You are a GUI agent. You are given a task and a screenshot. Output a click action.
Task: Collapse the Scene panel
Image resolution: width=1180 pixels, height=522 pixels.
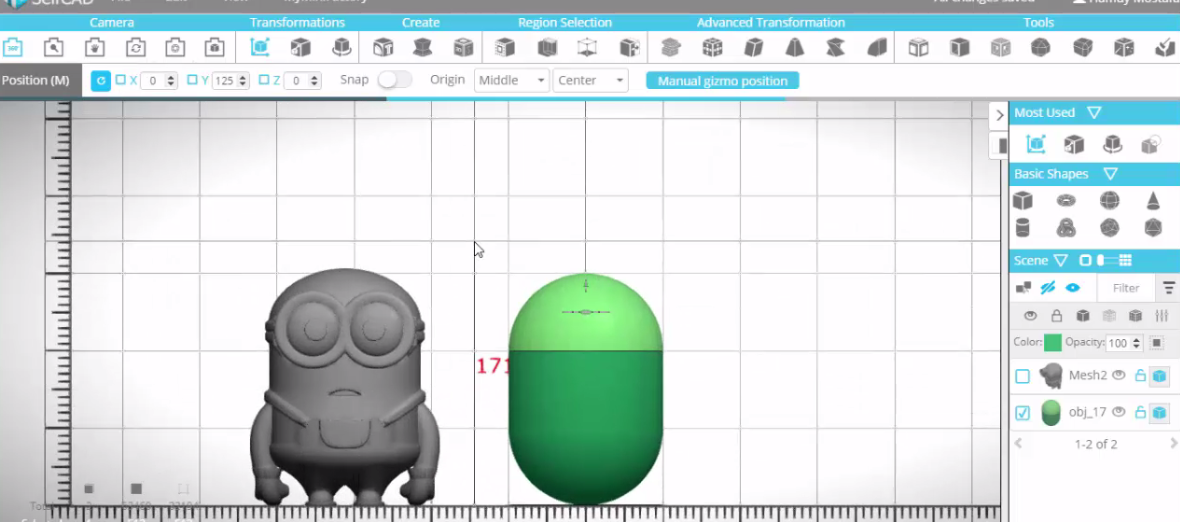[x=1060, y=260]
